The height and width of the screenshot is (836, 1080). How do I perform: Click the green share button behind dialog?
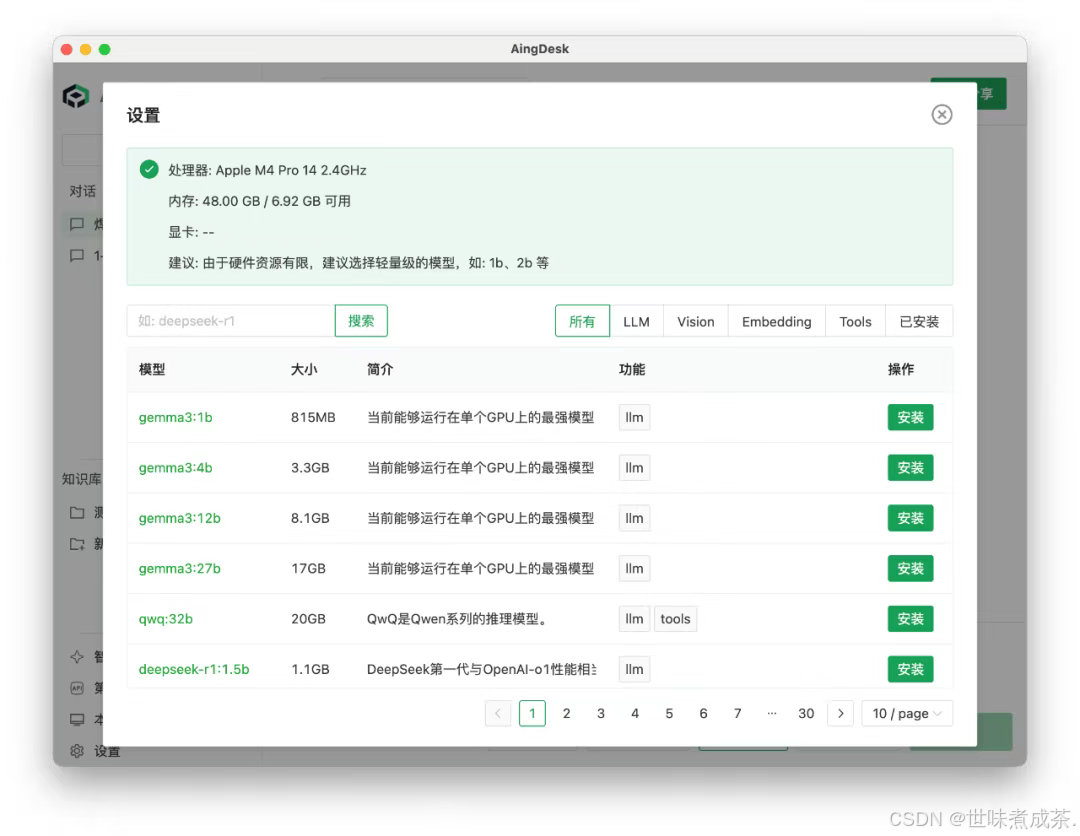tap(991, 94)
